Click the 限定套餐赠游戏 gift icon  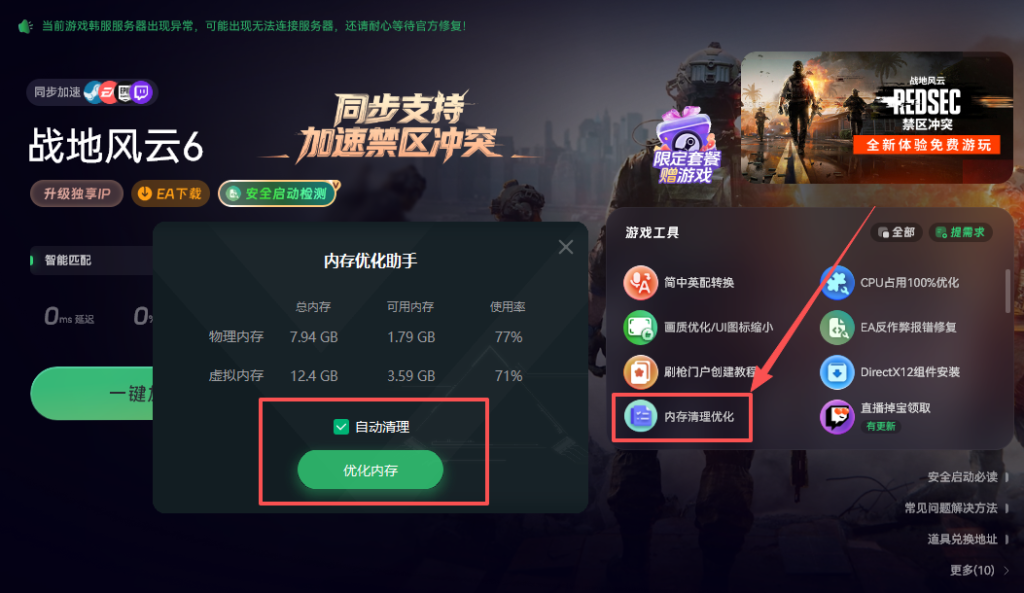point(686,146)
